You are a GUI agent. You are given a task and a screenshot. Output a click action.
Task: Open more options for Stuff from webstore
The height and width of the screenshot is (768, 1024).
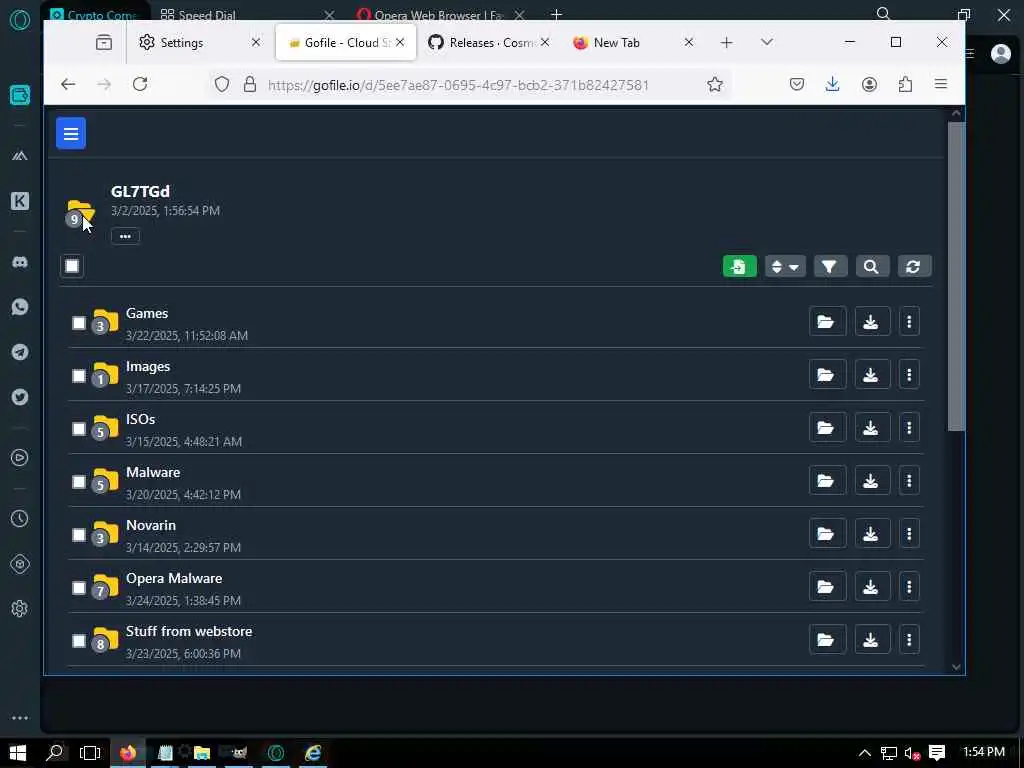pyautogui.click(x=909, y=639)
